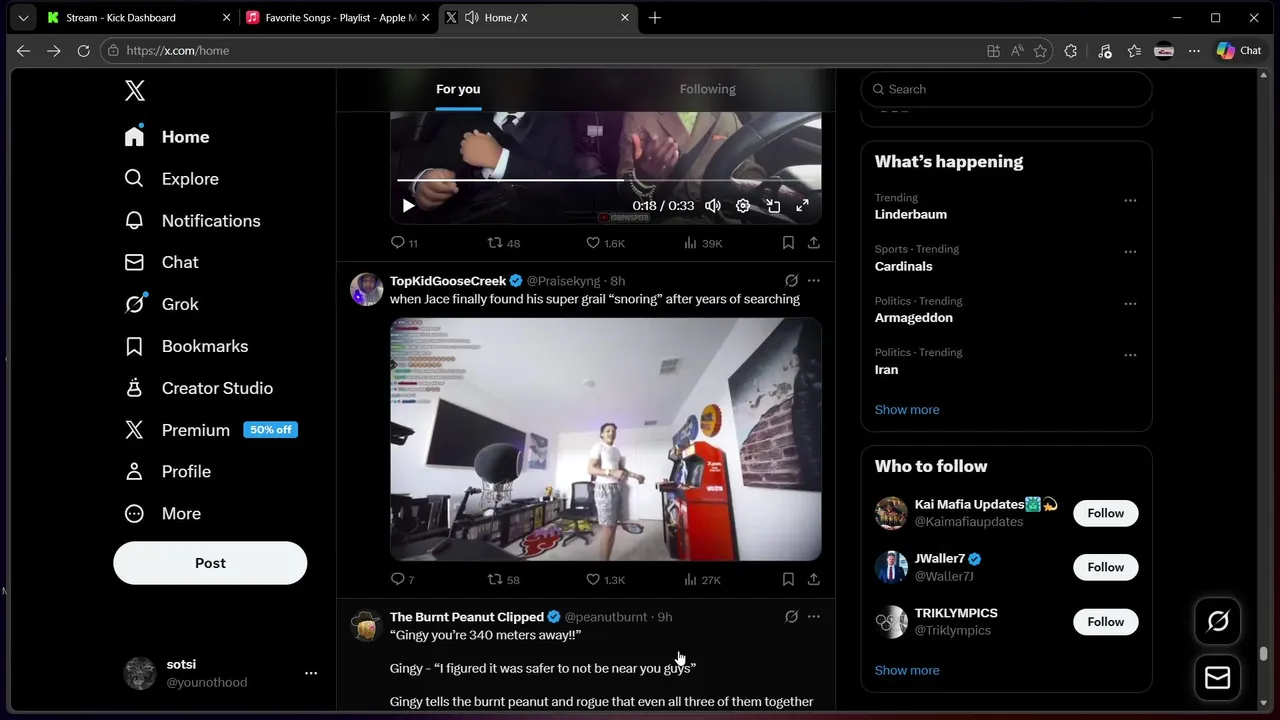This screenshot has height=720, width=1280.
Task: Toggle picture-in-picture for the video
Action: tap(773, 205)
